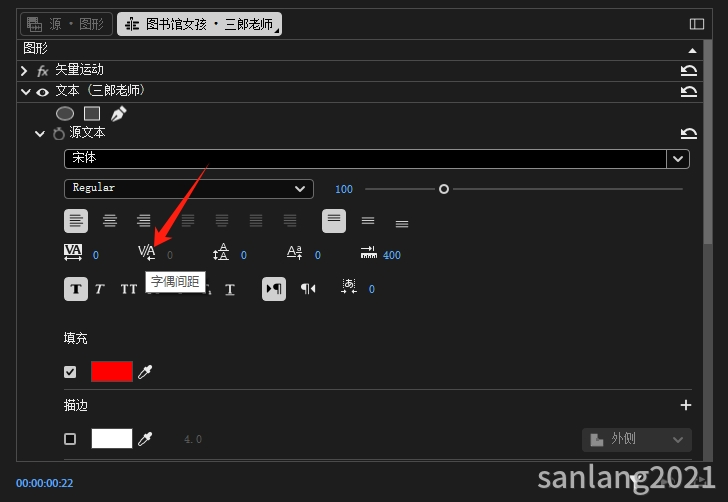The width and height of the screenshot is (728, 502).
Task: Create a 4-point rectangle mask
Action: (92, 113)
